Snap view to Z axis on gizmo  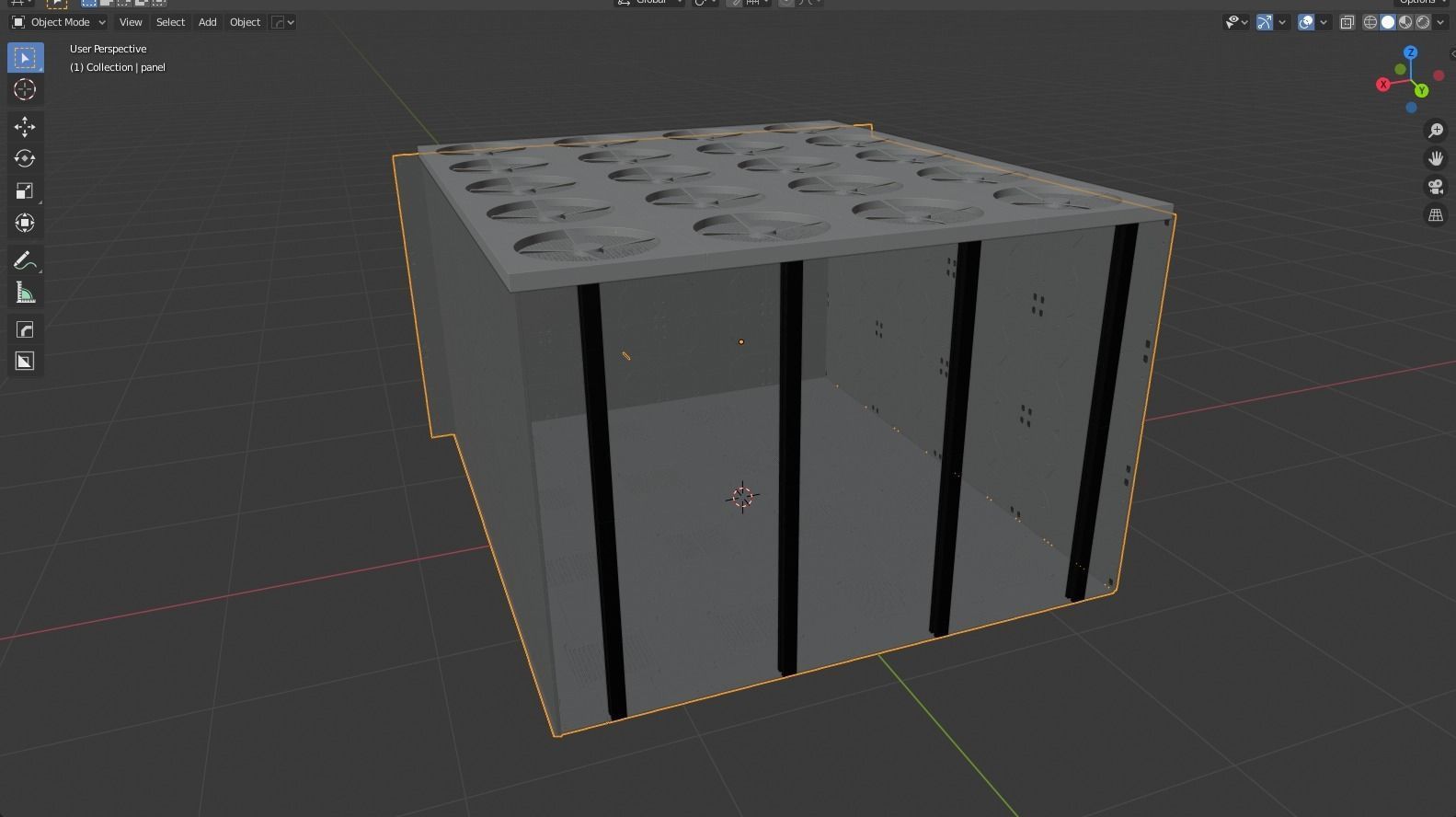point(1410,53)
